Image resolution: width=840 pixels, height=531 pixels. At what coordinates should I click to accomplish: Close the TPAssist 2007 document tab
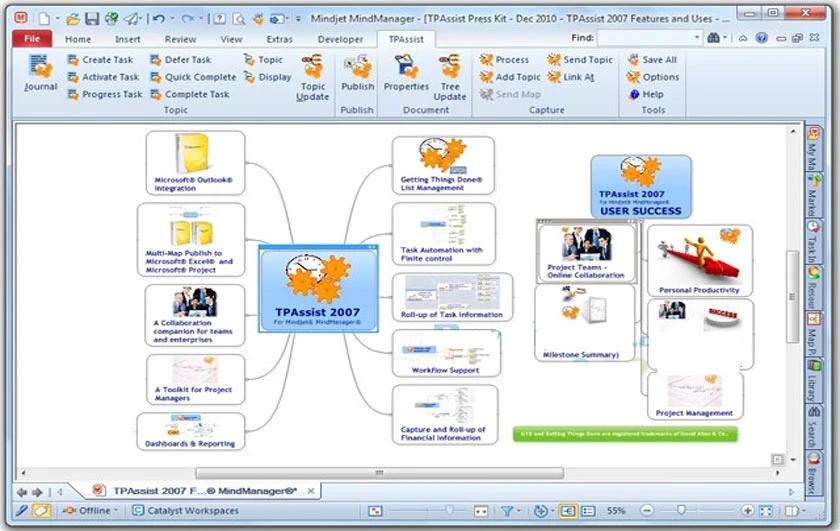(x=311, y=490)
